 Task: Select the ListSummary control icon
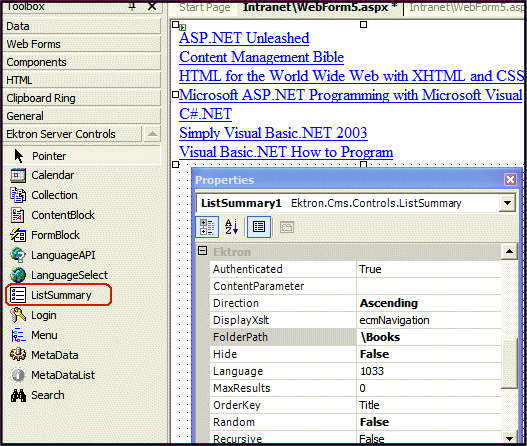click(18, 295)
